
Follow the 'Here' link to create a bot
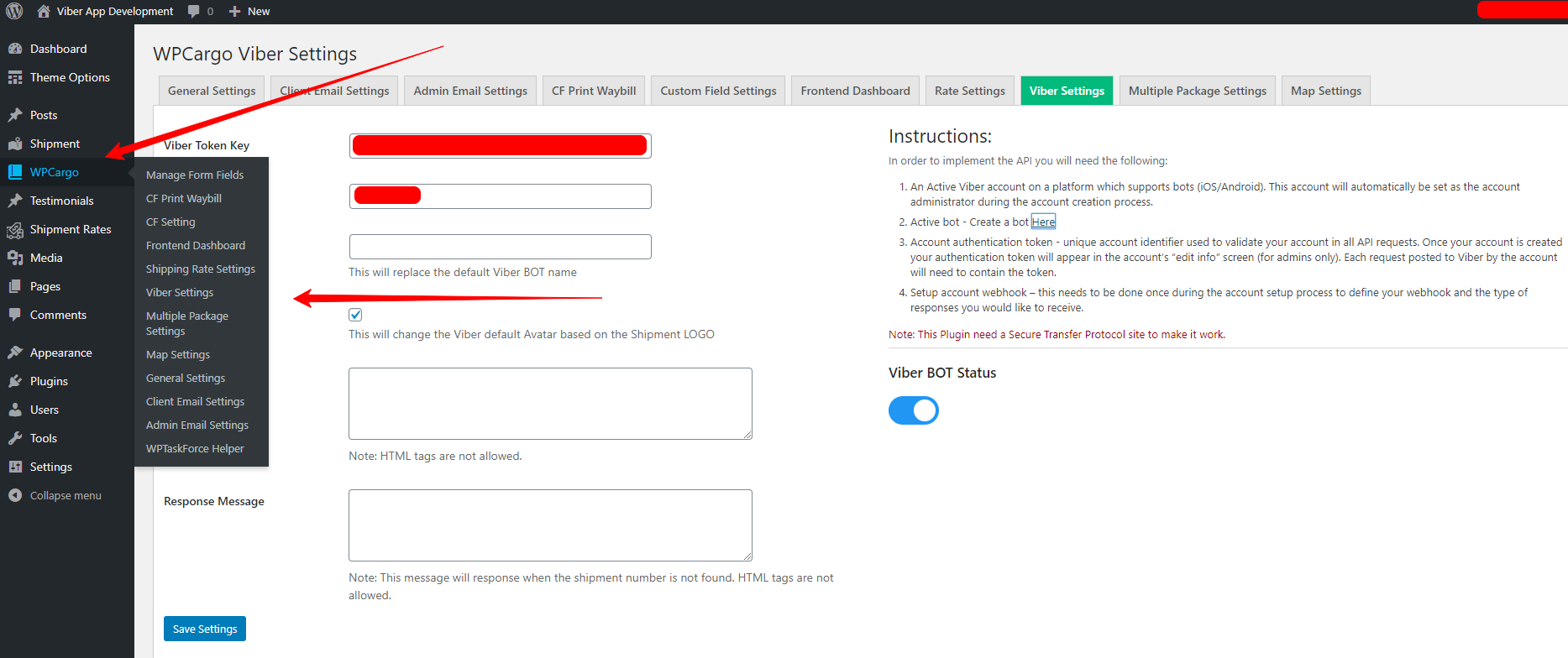(1043, 222)
